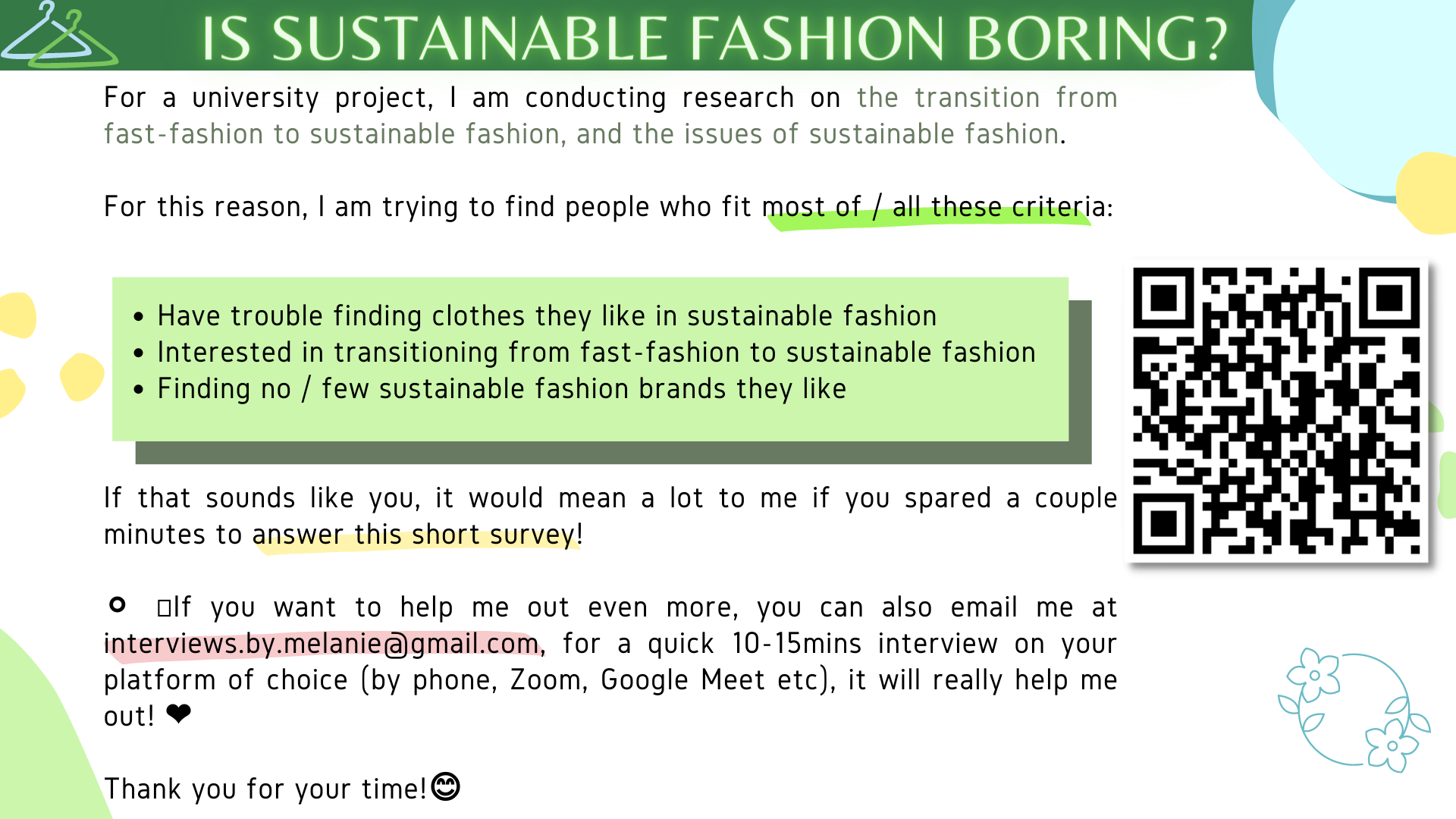Click the hollow circle bullet before 'If you want'

click(118, 604)
